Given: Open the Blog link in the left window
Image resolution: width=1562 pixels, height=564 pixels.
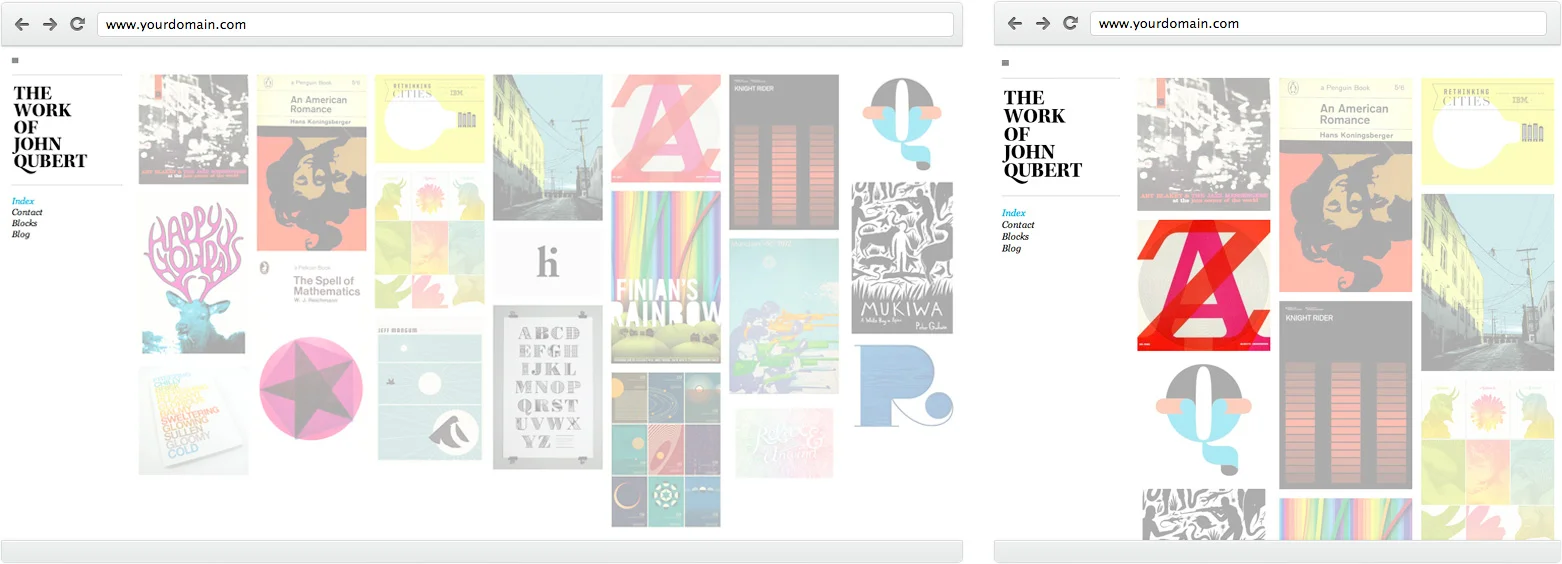Looking at the screenshot, I should [21, 234].
